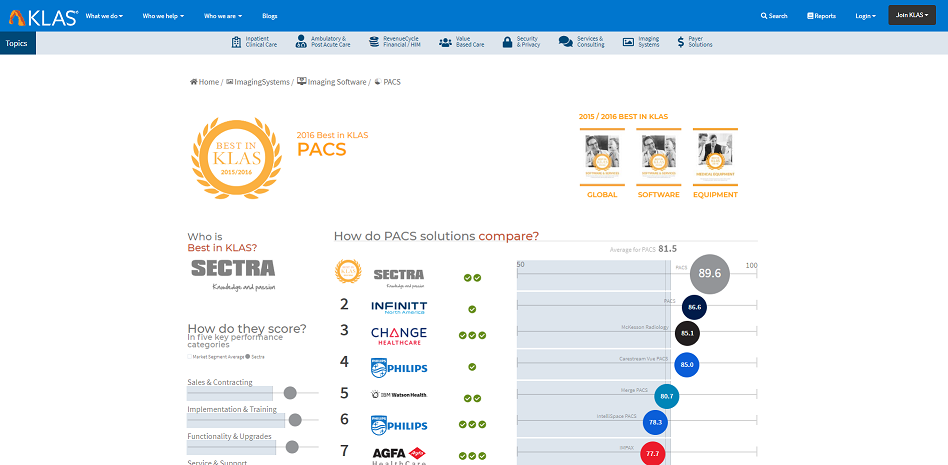Open Payer Solutions dollar icon
Viewport: 948px width, 465px height.
tap(681, 42)
